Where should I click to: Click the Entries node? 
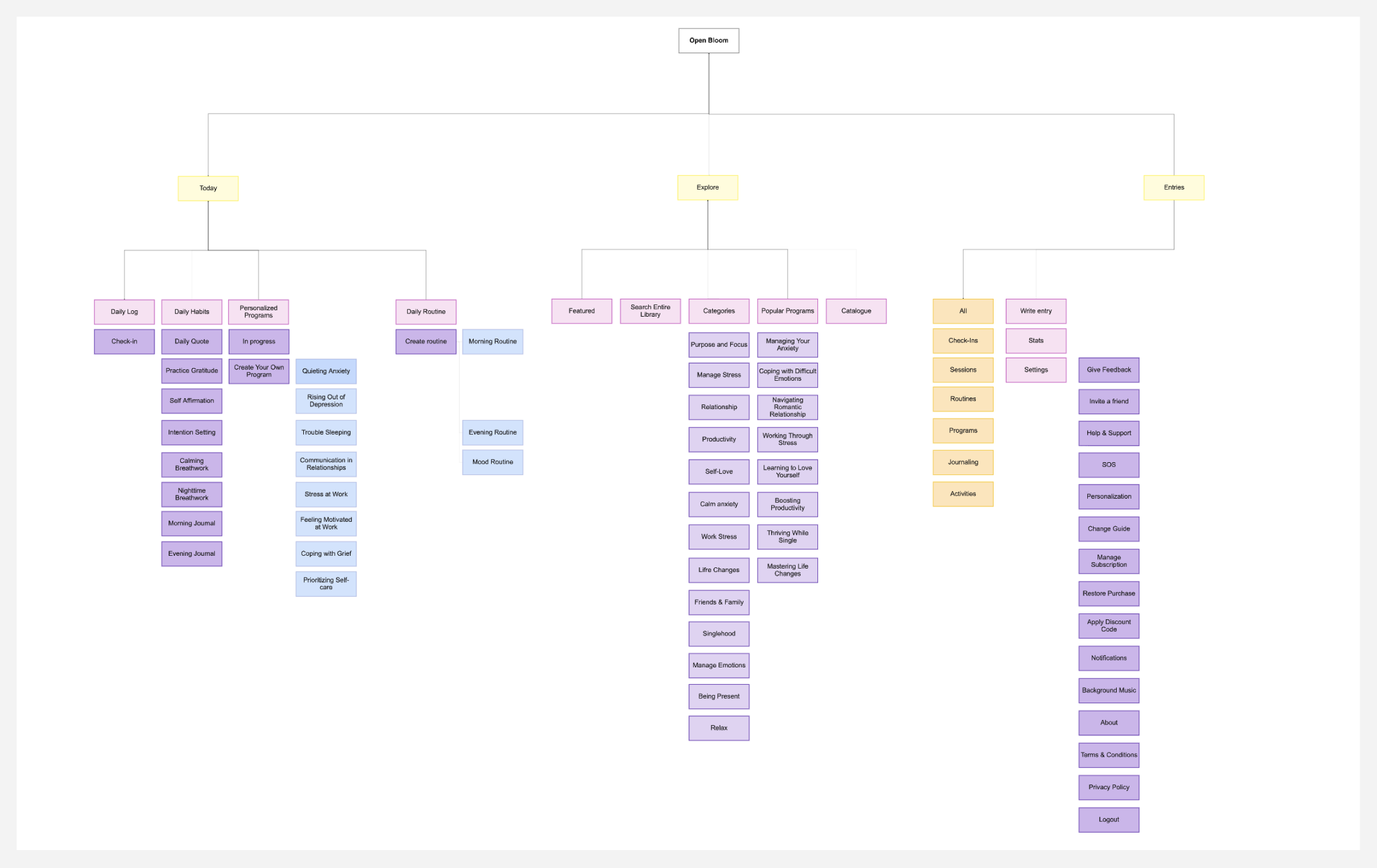[x=1173, y=188]
